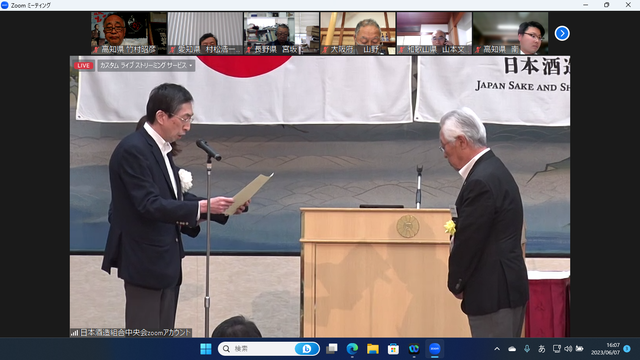Toggle the Japanese IME あ input mode
The width and height of the screenshot is (640, 360).
click(542, 349)
